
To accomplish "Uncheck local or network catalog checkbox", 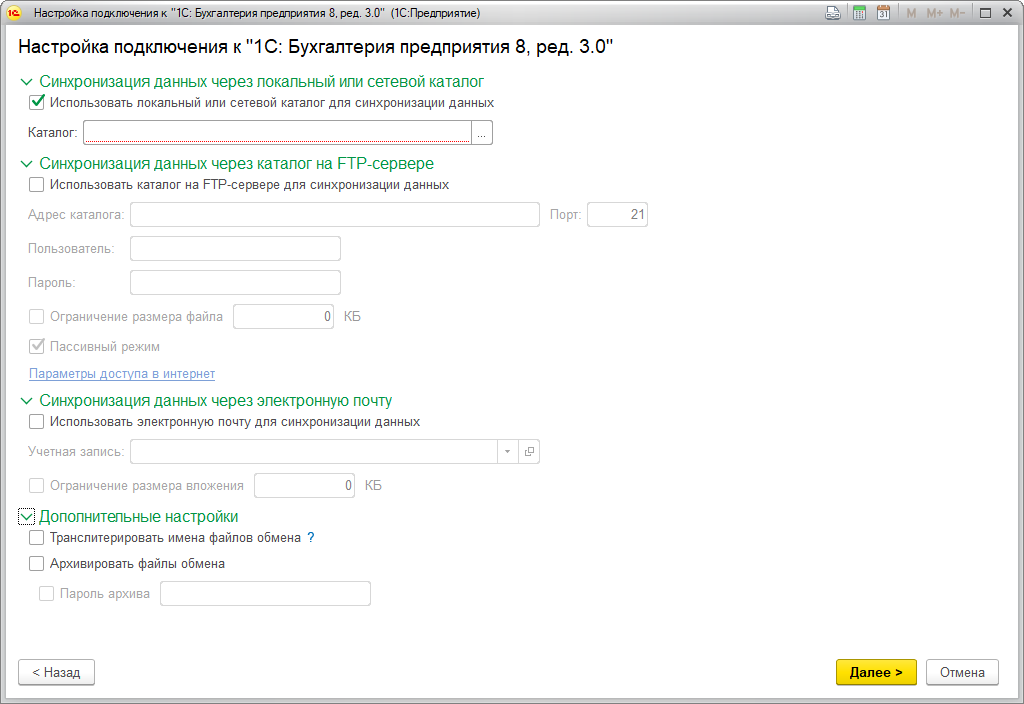I will 37,102.
